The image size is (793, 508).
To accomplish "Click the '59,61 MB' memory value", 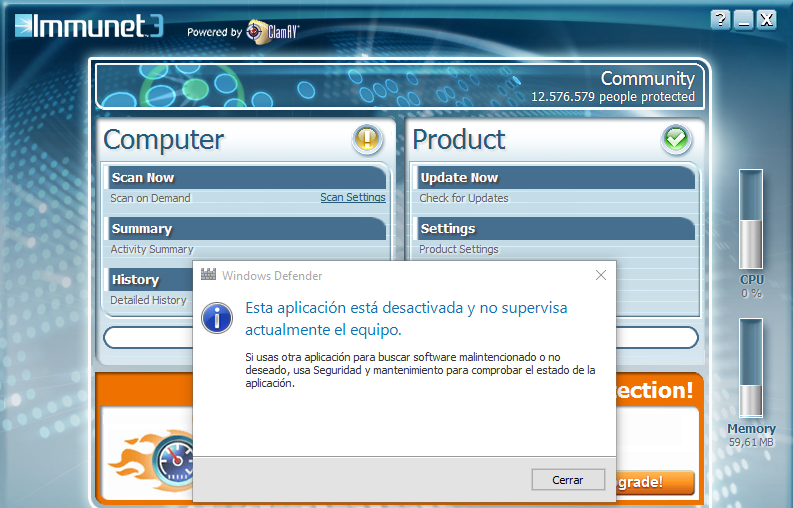I will pyautogui.click(x=751, y=442).
